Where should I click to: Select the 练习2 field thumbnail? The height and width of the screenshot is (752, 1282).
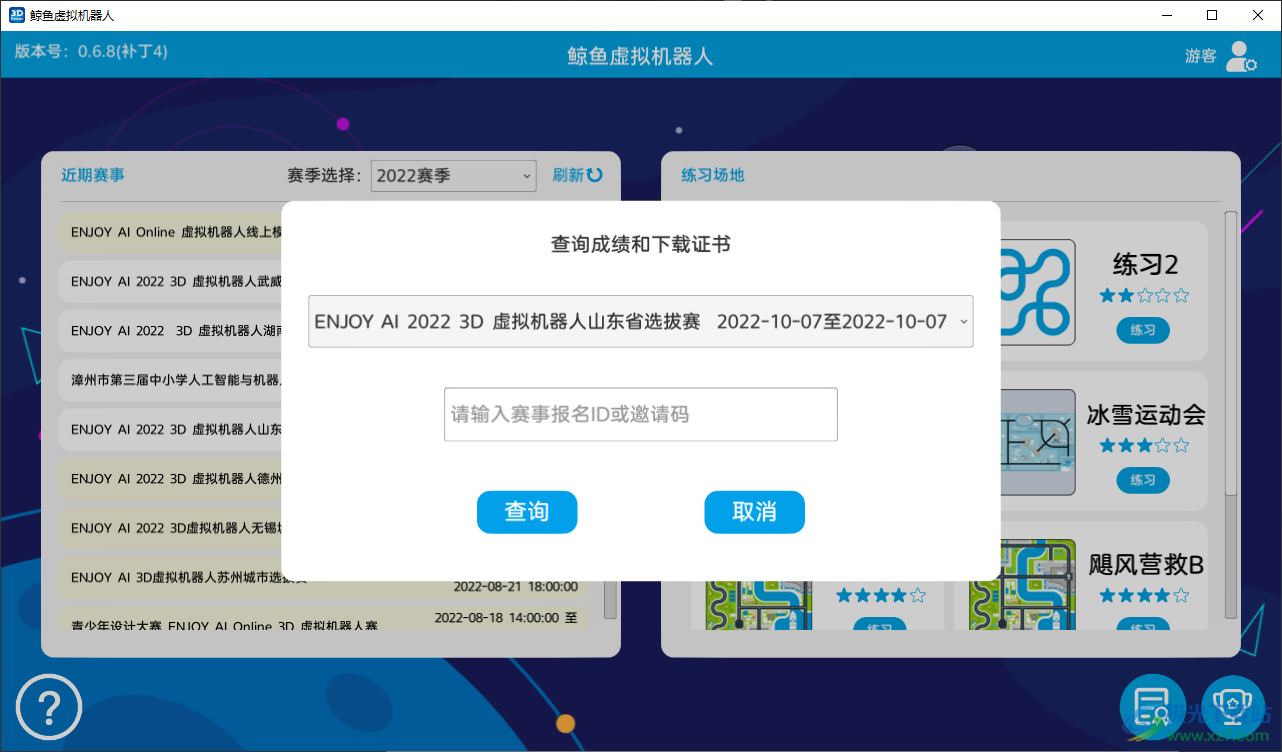coord(1037,292)
